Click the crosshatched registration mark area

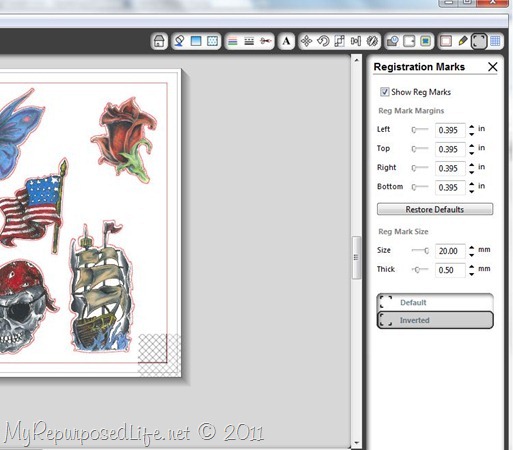tap(159, 355)
